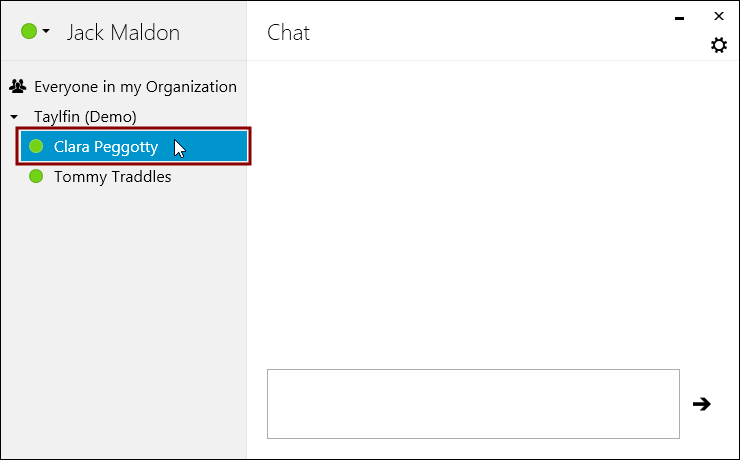Click Tommy Traddles' green status dot
This screenshot has width=740, height=460.
pos(36,176)
